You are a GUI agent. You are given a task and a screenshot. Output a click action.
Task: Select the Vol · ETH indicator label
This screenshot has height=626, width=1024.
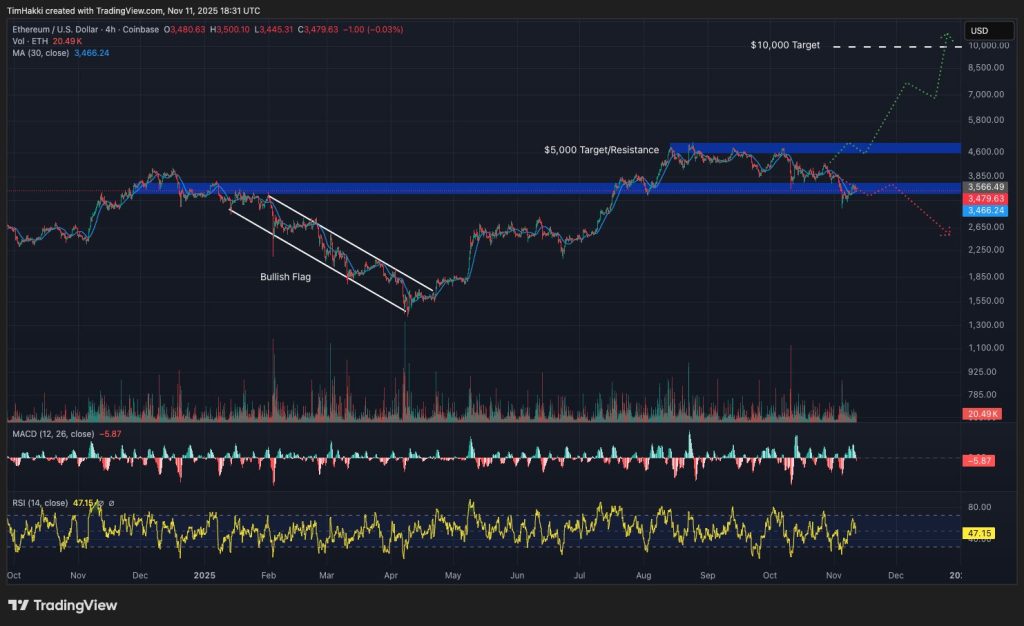point(28,41)
